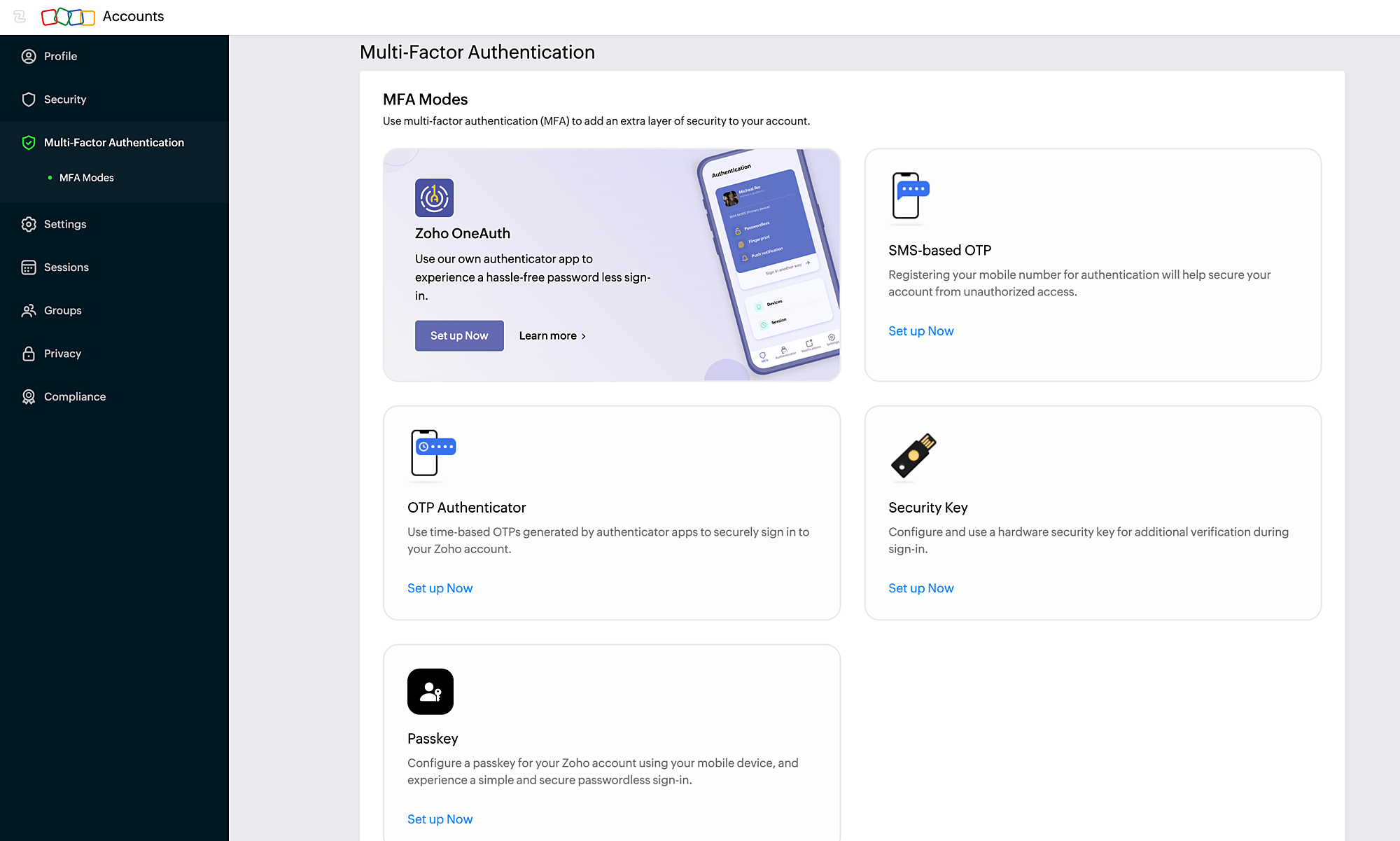Image resolution: width=1400 pixels, height=841 pixels.
Task: Click the Passkey user icon
Action: point(430,691)
